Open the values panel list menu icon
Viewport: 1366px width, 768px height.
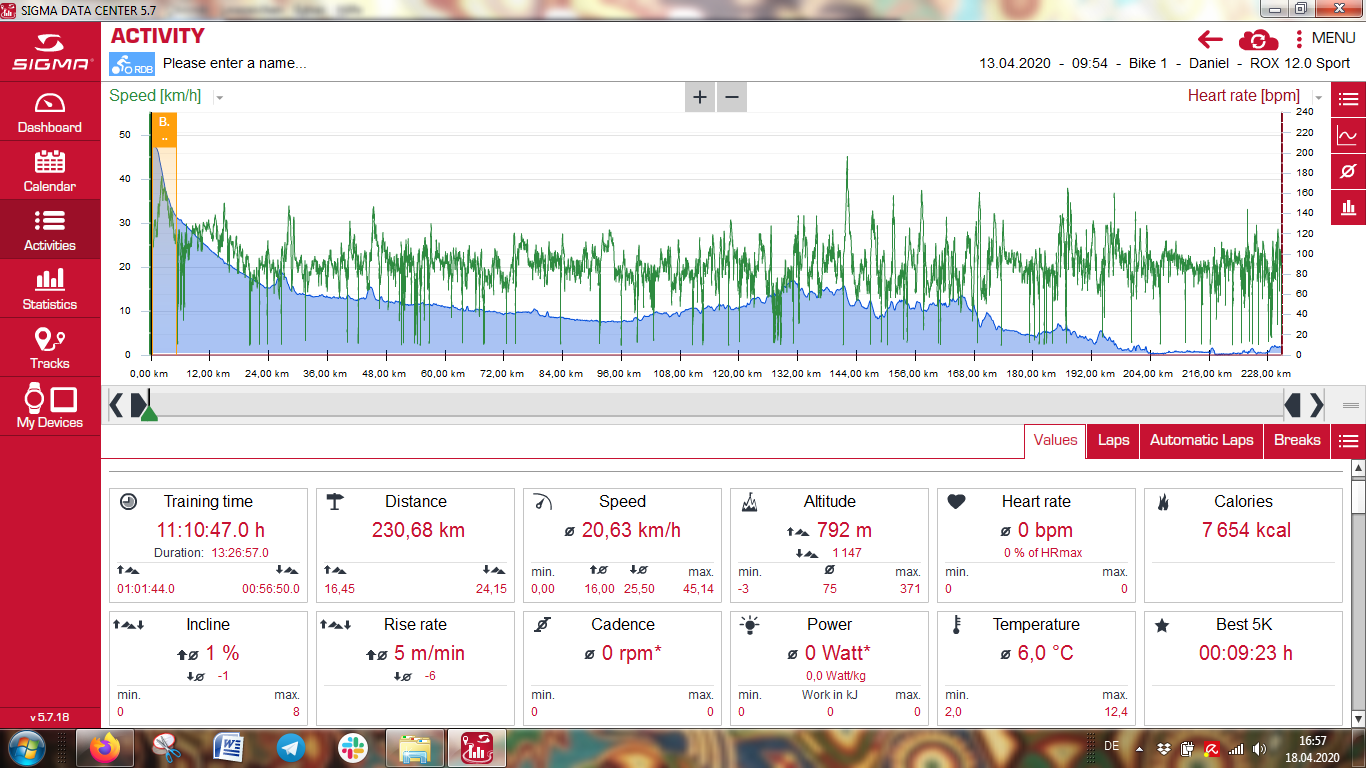(1348, 440)
